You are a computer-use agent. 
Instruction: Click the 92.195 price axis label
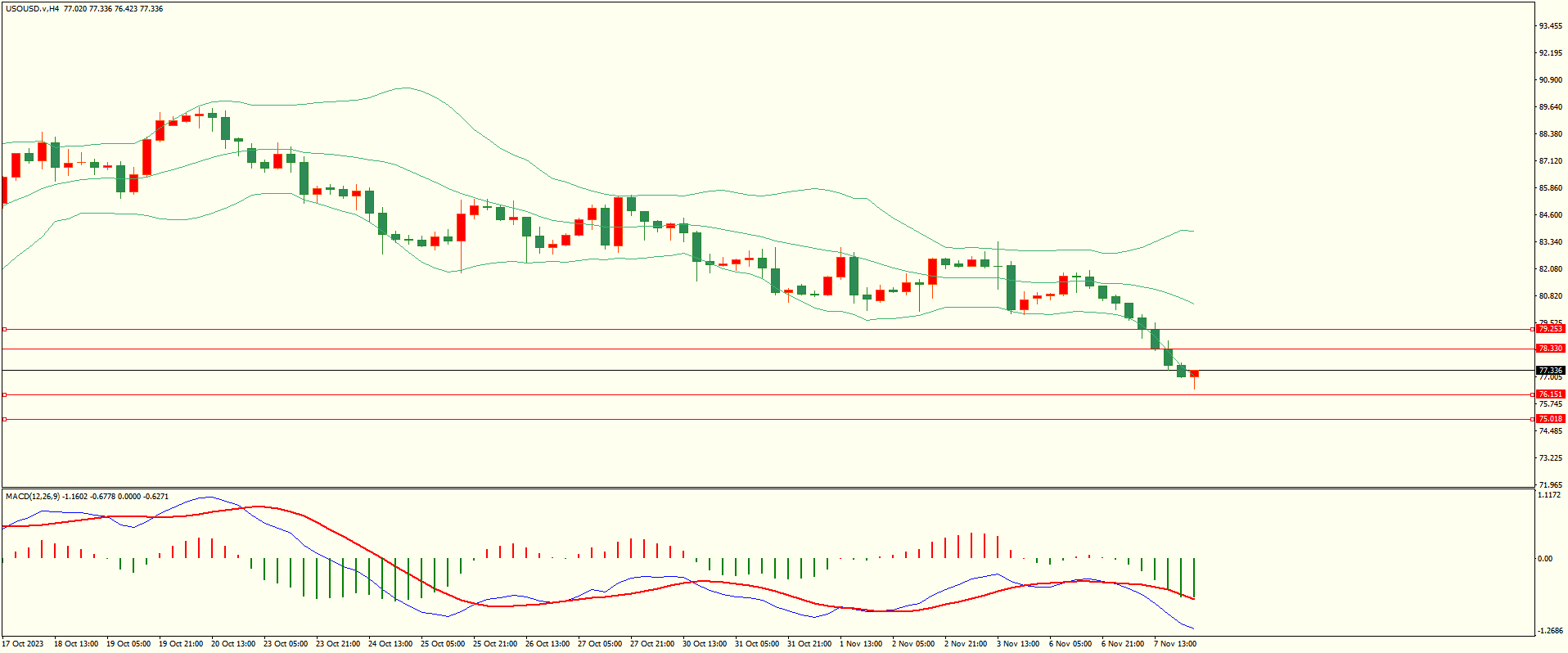point(1550,53)
